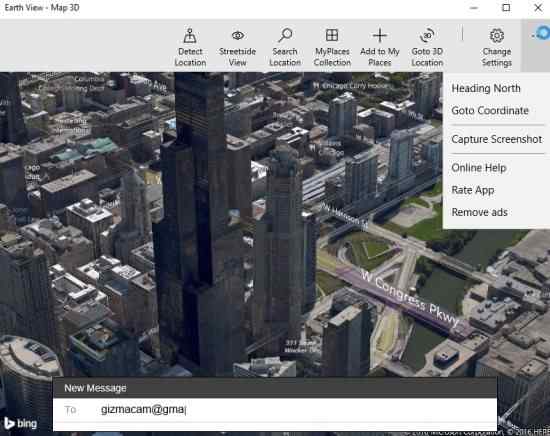
Task: Select Heading North menu entry
Action: (x=486, y=88)
